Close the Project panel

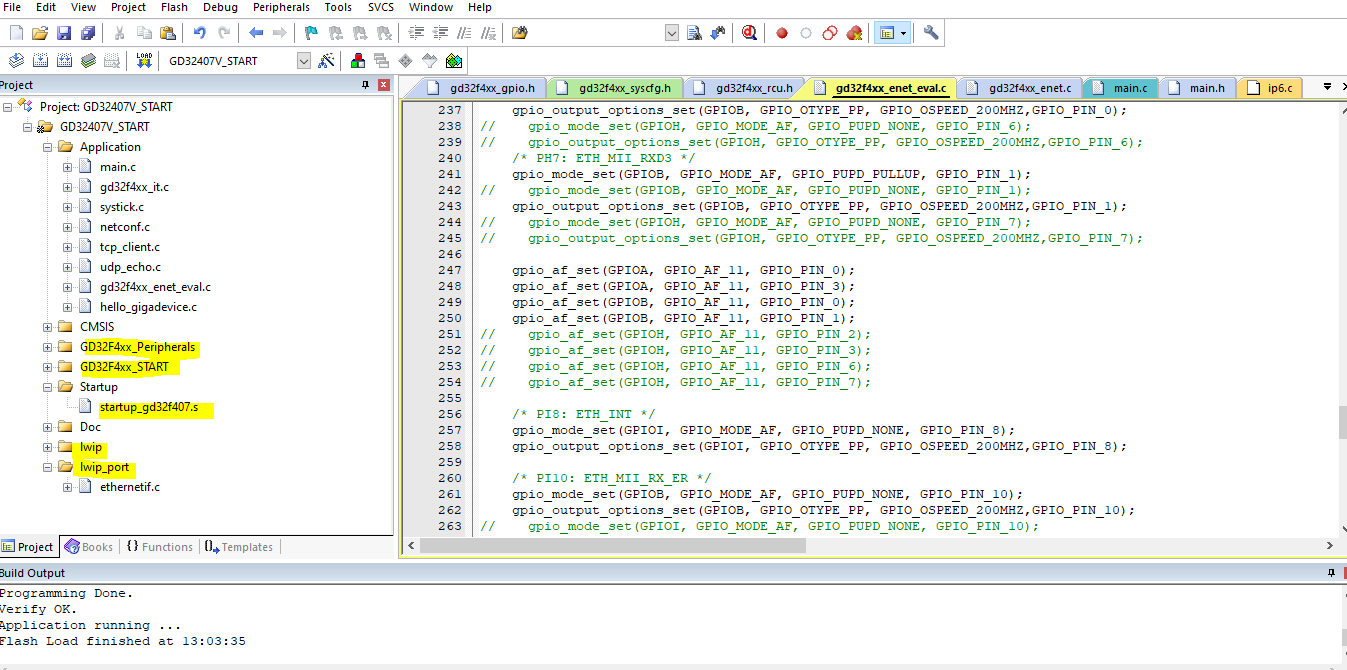[x=384, y=85]
